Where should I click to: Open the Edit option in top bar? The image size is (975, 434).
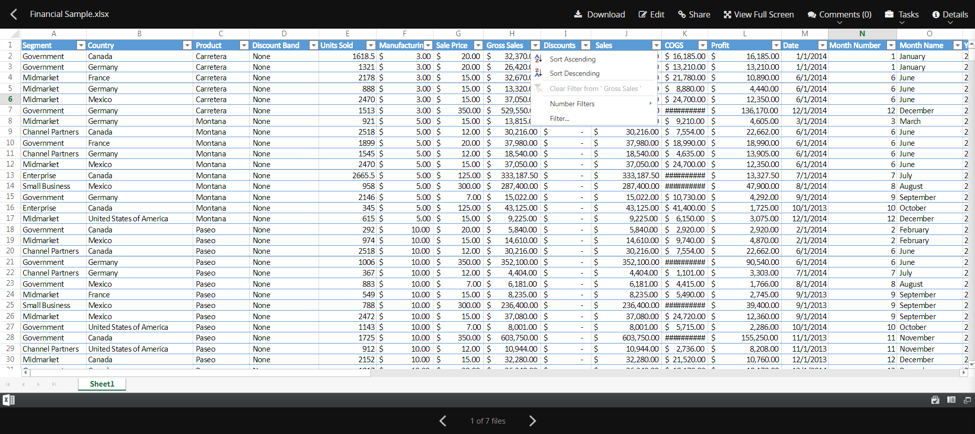[x=651, y=15]
